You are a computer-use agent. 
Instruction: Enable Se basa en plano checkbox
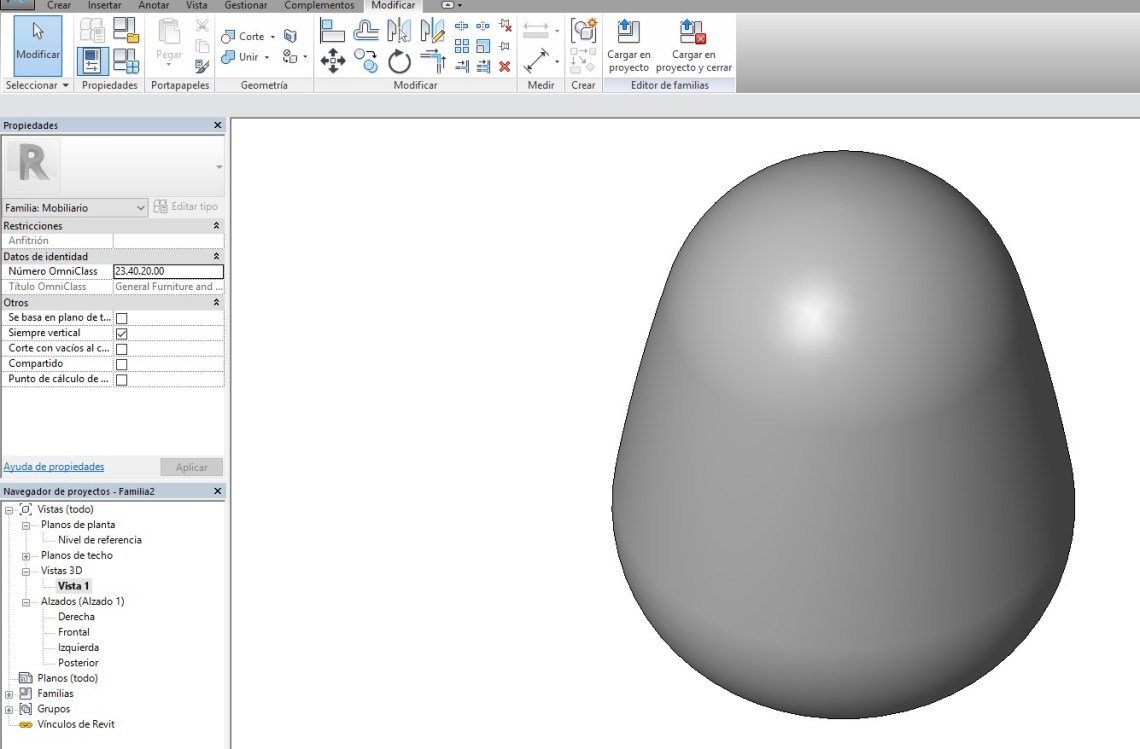coord(122,318)
